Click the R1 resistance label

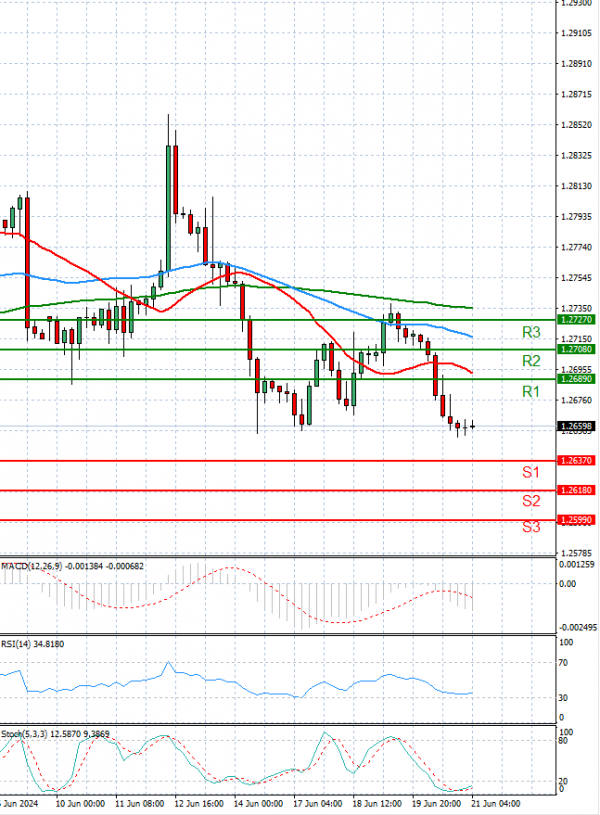531,392
